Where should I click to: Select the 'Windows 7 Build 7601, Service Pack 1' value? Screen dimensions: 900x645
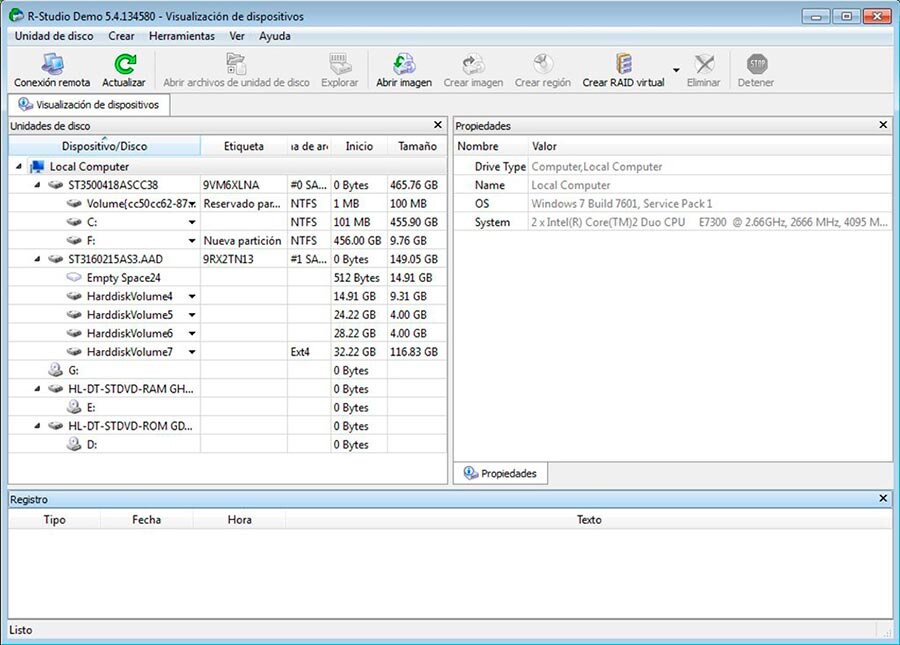pyautogui.click(x=622, y=204)
